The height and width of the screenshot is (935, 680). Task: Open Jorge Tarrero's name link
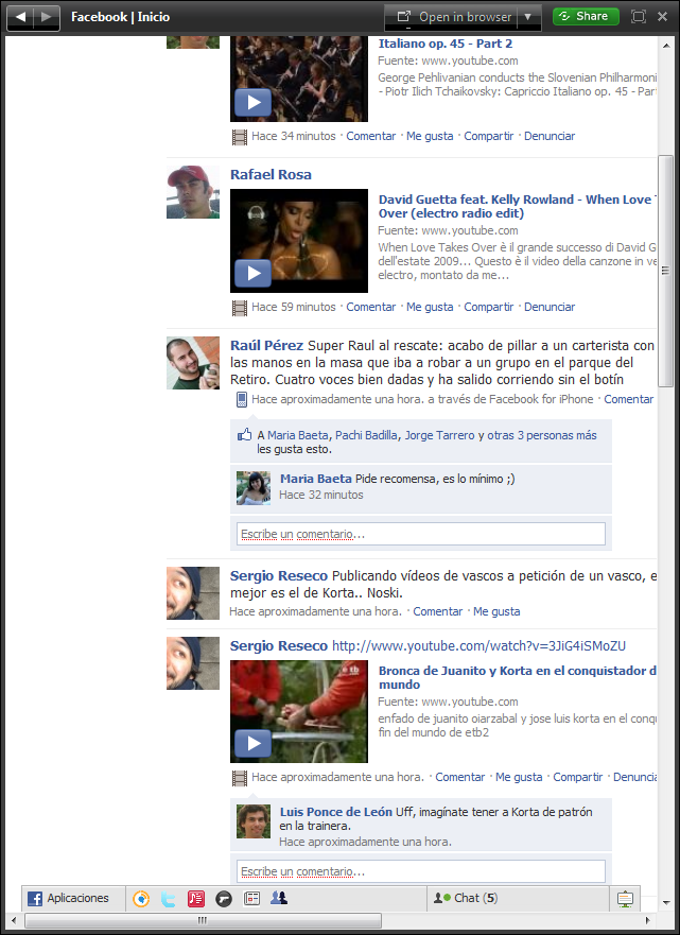point(440,435)
